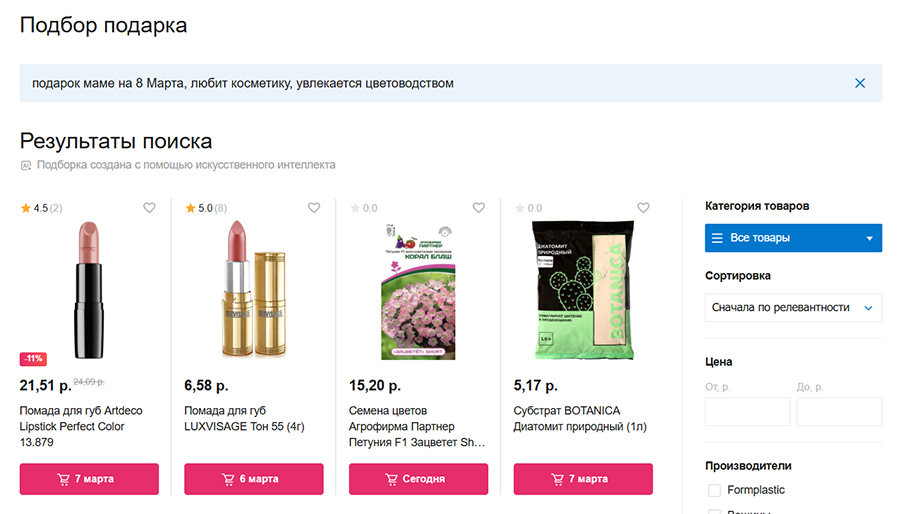Click the minimum price "От, р." input field

(747, 411)
